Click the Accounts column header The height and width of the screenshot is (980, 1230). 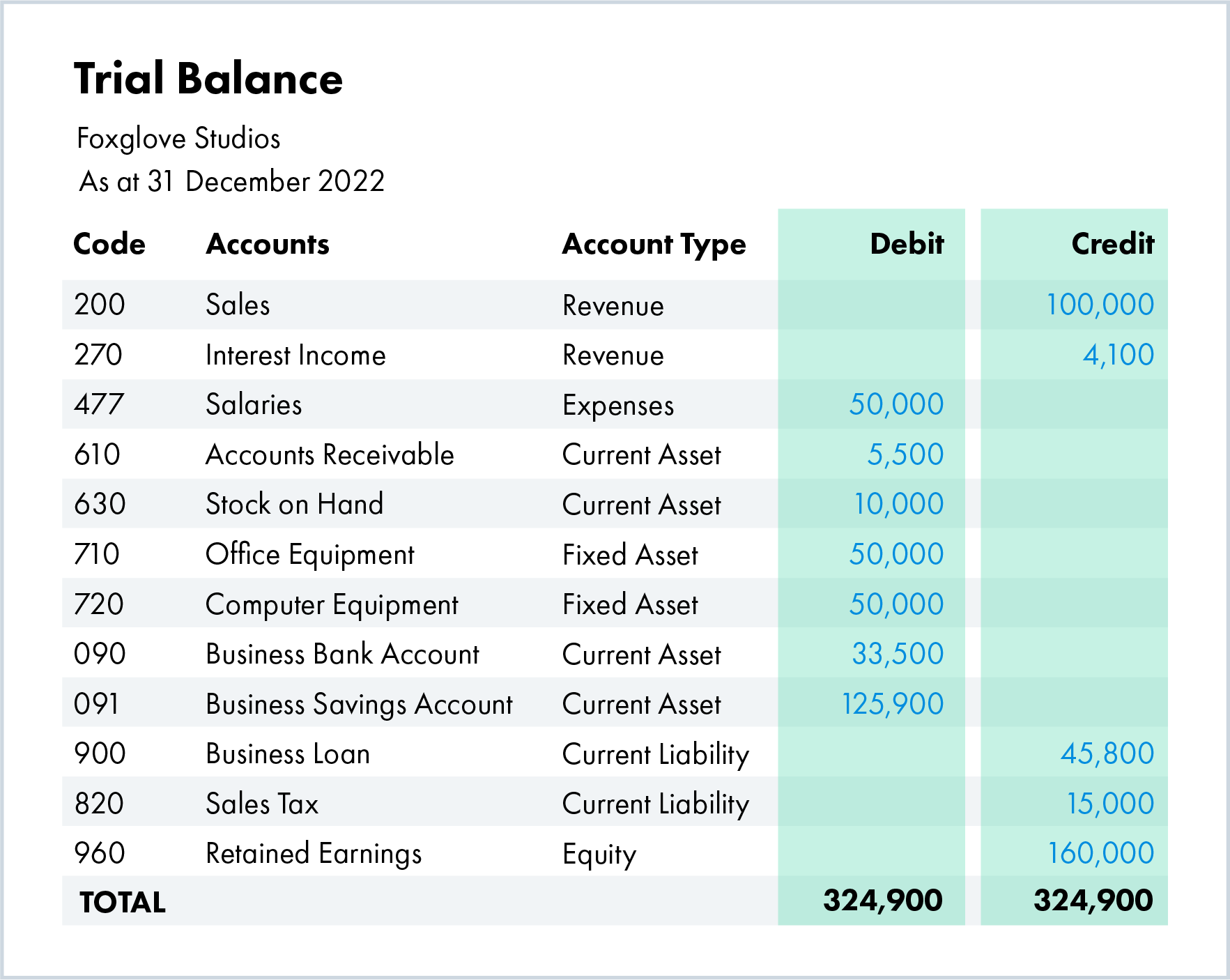coord(268,244)
